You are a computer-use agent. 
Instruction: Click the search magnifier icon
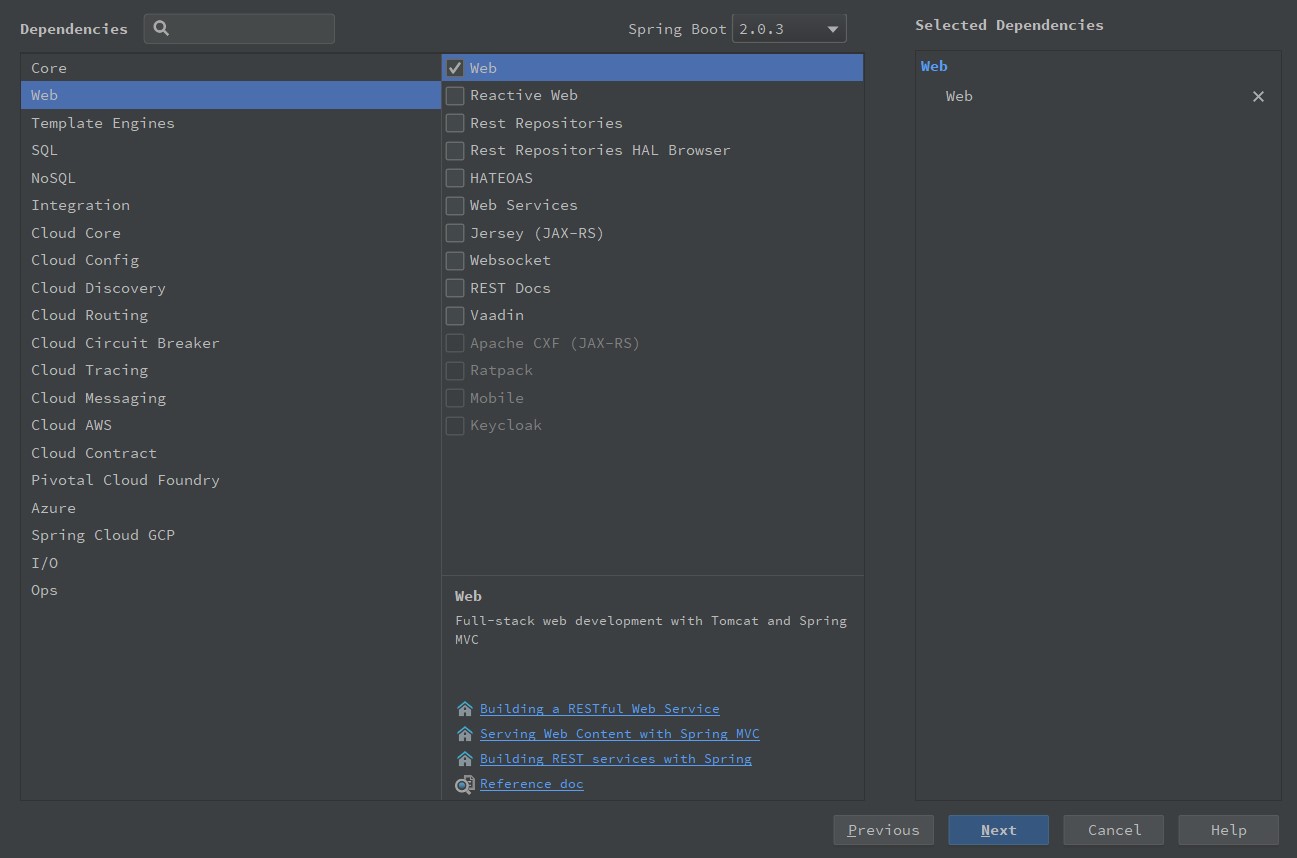[x=161, y=28]
